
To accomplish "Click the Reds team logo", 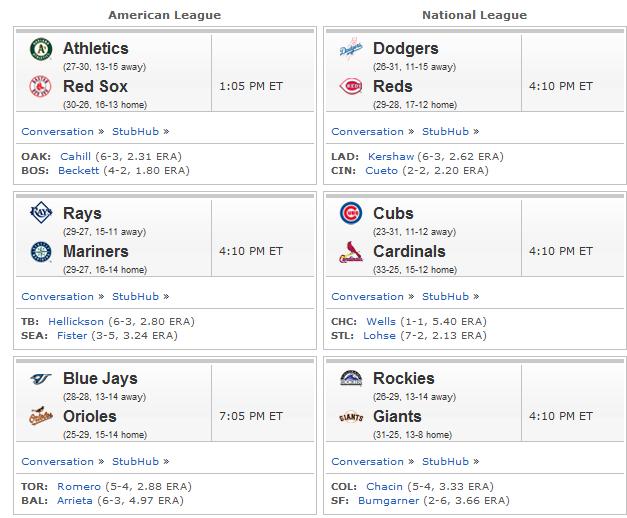I will 351,86.
